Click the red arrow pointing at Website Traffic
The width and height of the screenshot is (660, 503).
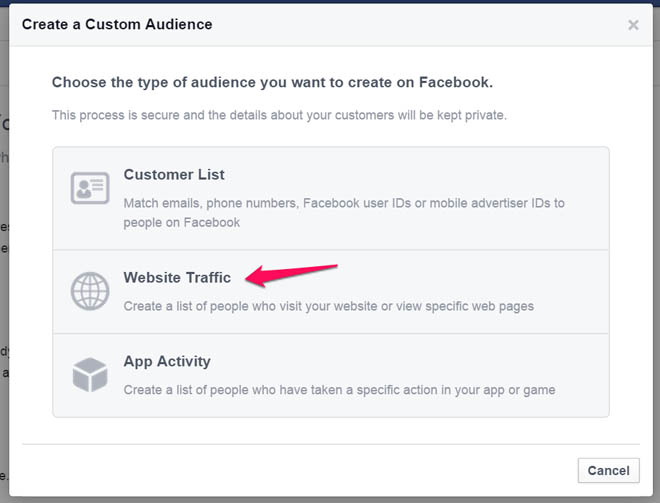294,275
